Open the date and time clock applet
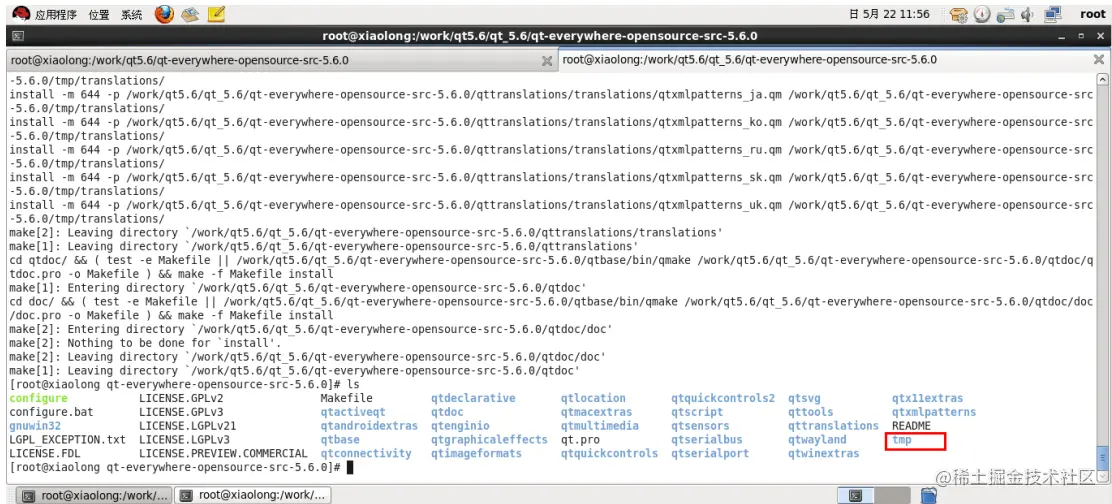This screenshot has width=1112, height=504. click(889, 14)
